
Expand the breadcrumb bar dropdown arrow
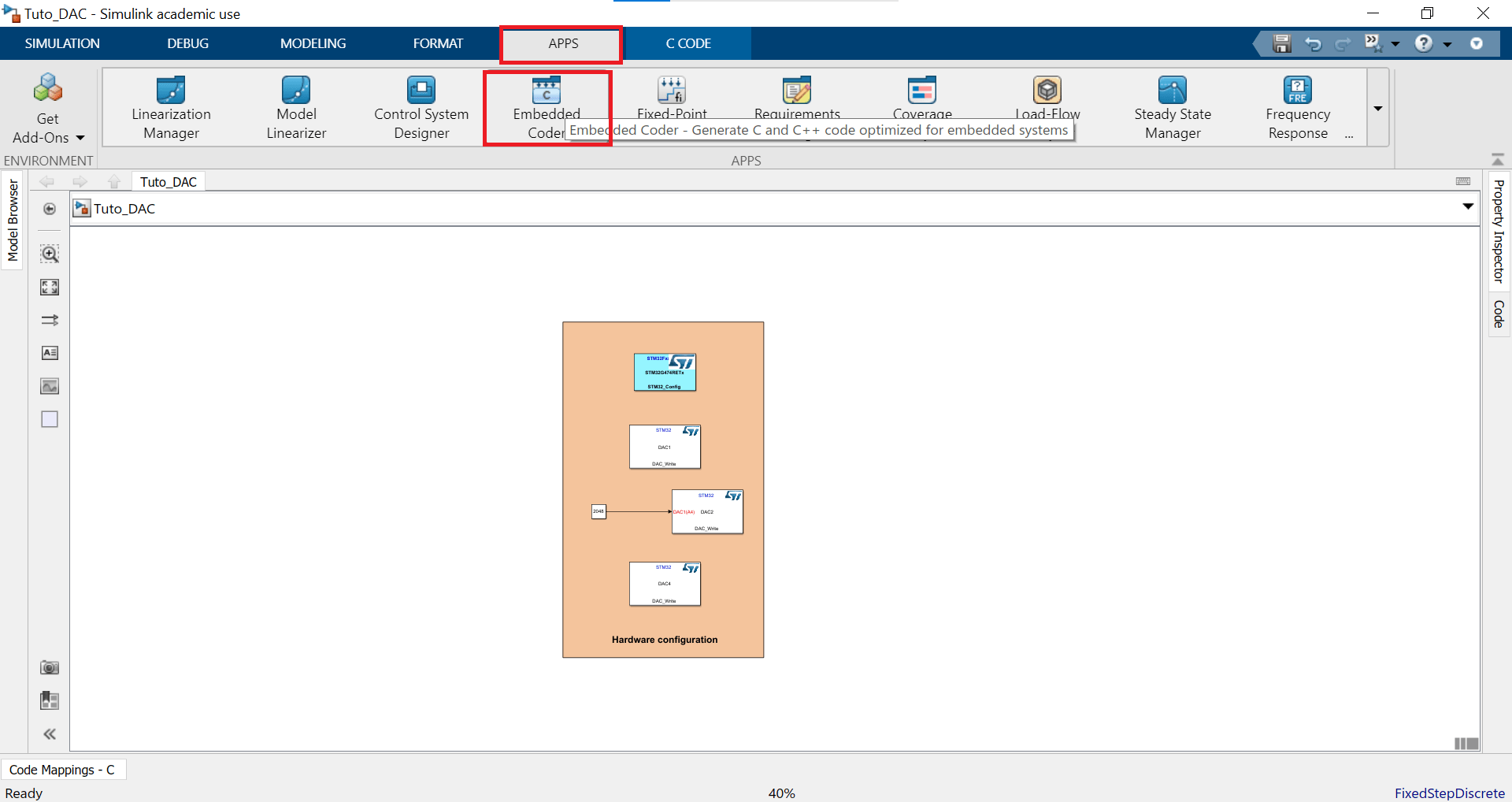pos(1468,207)
